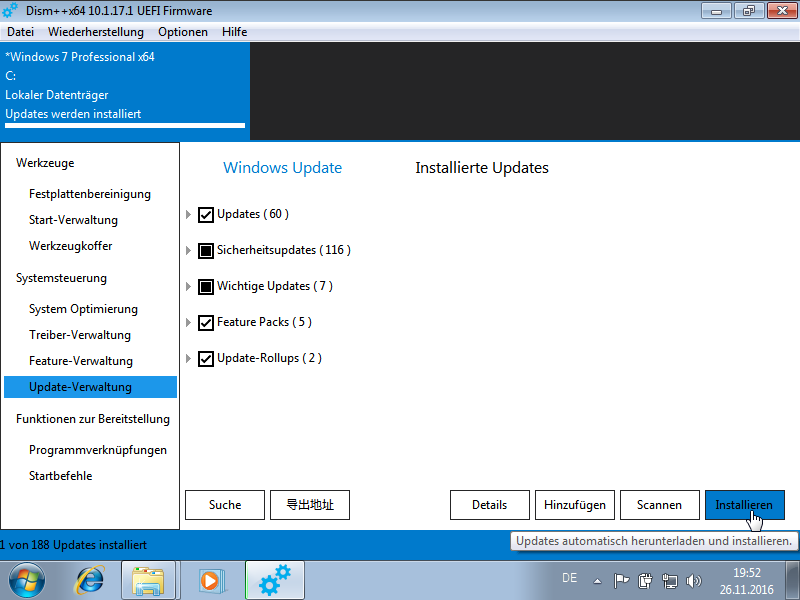Select the Windows 7 Professional x64 image tile
800x600 pixels.
pyautogui.click(x=125, y=91)
